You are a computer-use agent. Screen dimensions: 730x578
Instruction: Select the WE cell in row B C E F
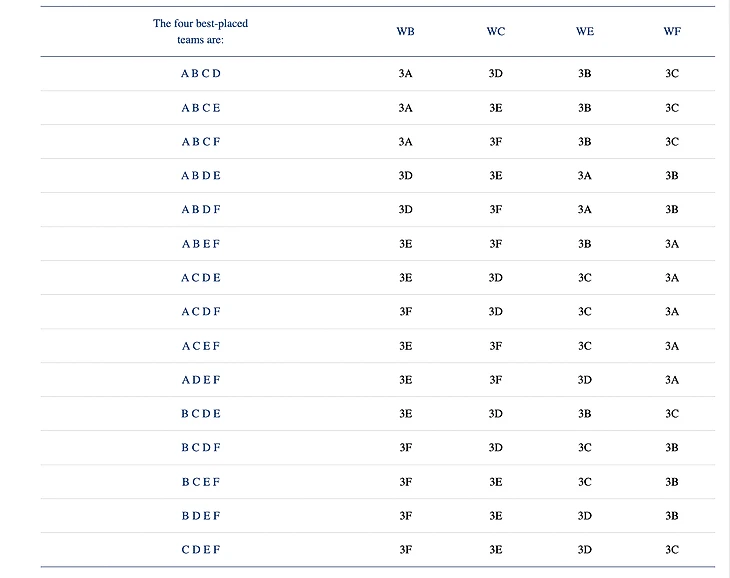coord(585,482)
